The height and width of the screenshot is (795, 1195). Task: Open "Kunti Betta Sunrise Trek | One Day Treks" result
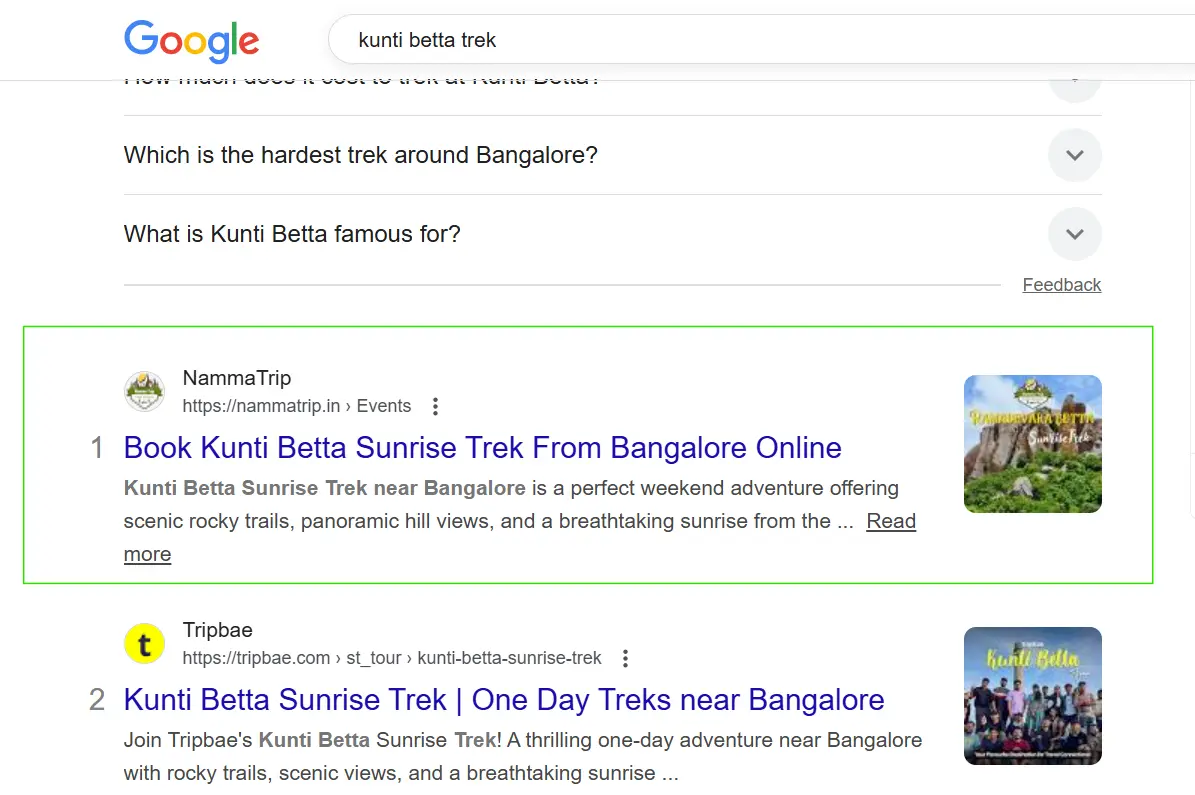click(503, 699)
